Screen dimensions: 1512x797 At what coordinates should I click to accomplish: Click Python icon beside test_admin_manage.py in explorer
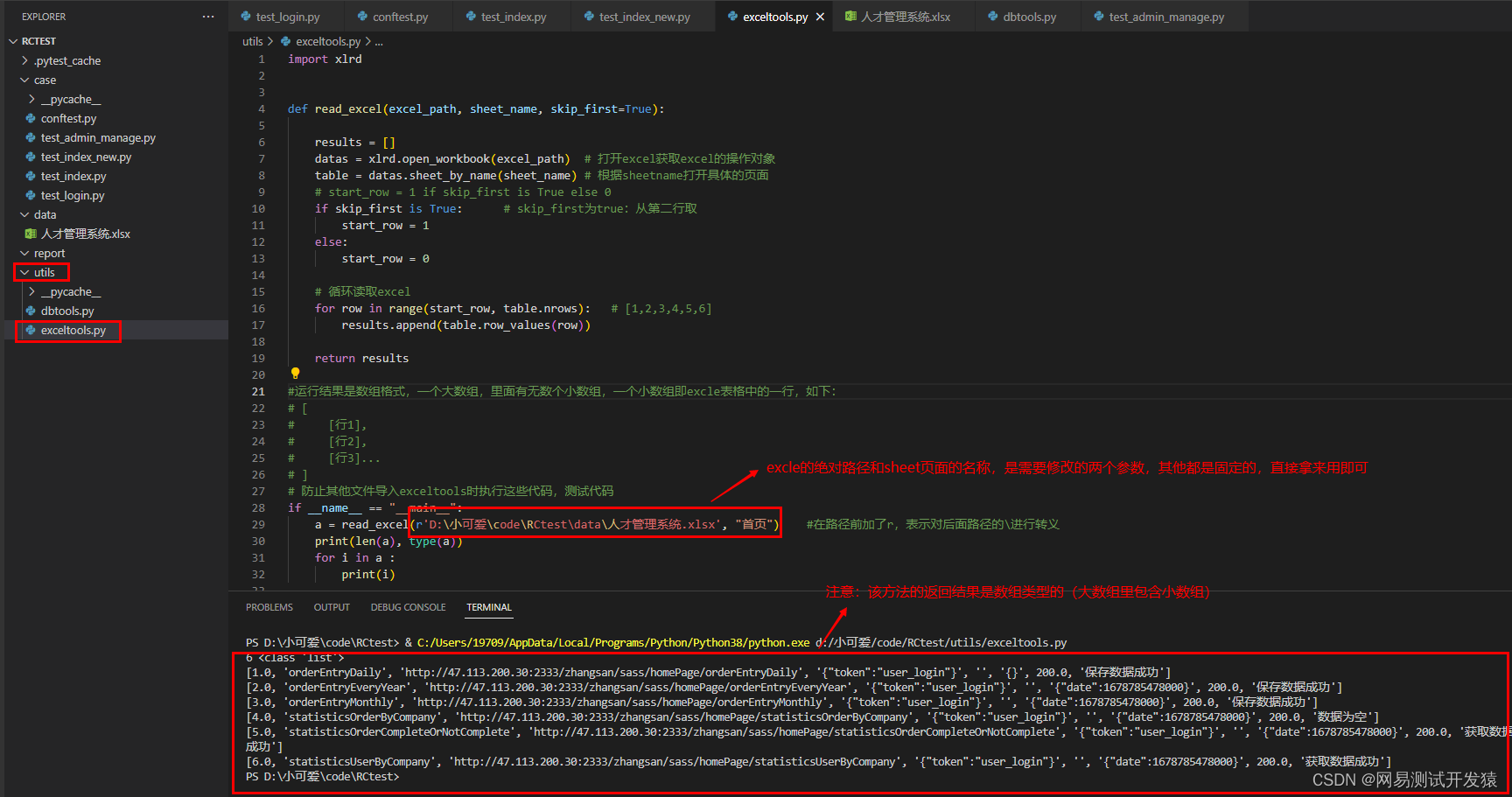point(31,137)
